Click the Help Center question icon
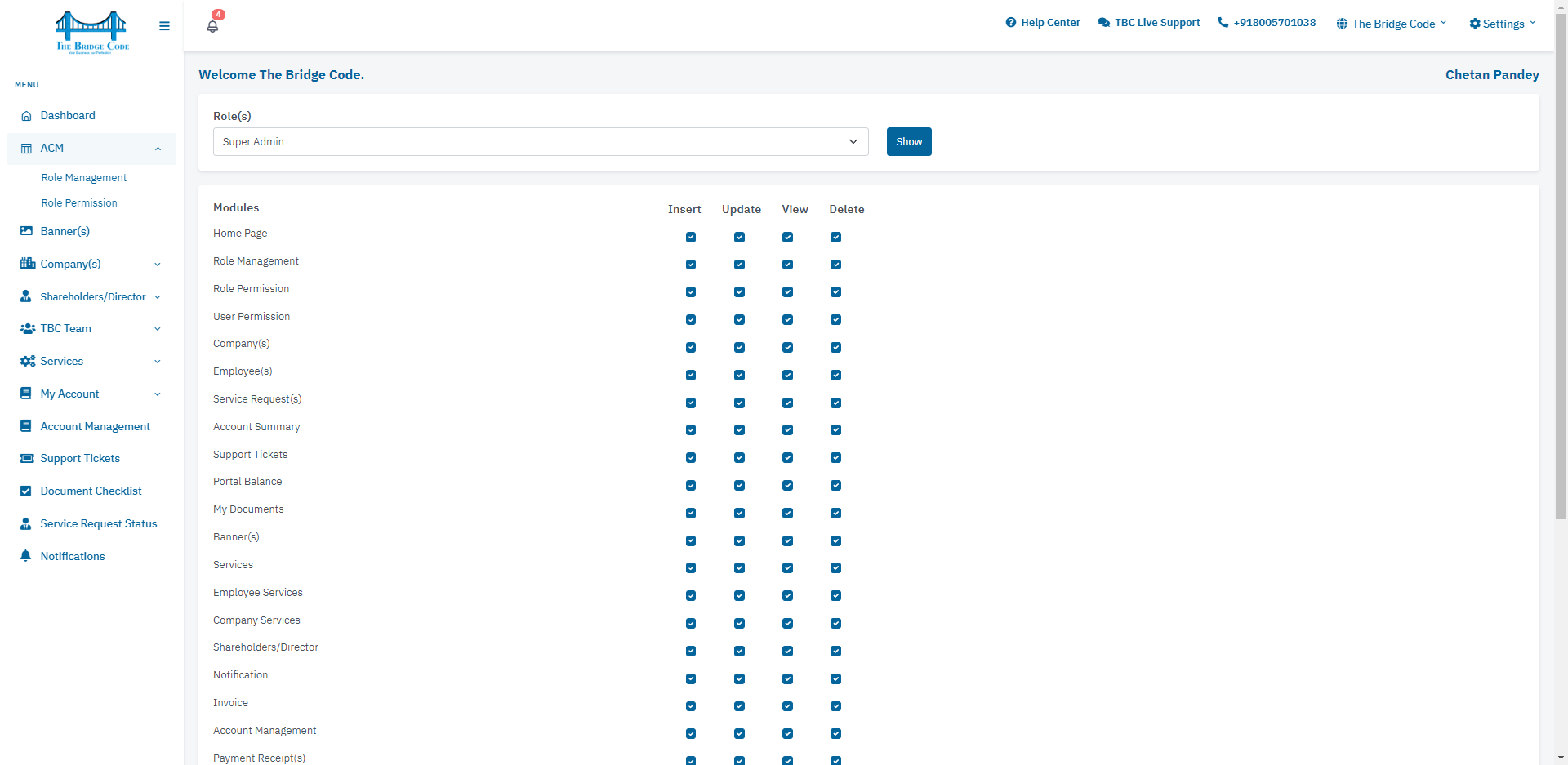Viewport: 1568px width, 765px height. pyautogui.click(x=1010, y=23)
